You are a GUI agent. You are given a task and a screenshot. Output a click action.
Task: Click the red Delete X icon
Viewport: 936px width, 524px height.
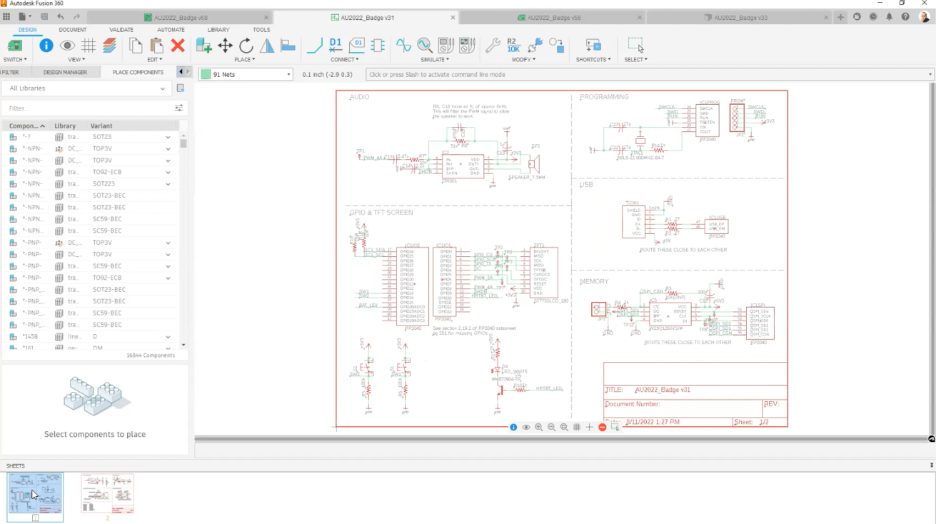pos(178,45)
